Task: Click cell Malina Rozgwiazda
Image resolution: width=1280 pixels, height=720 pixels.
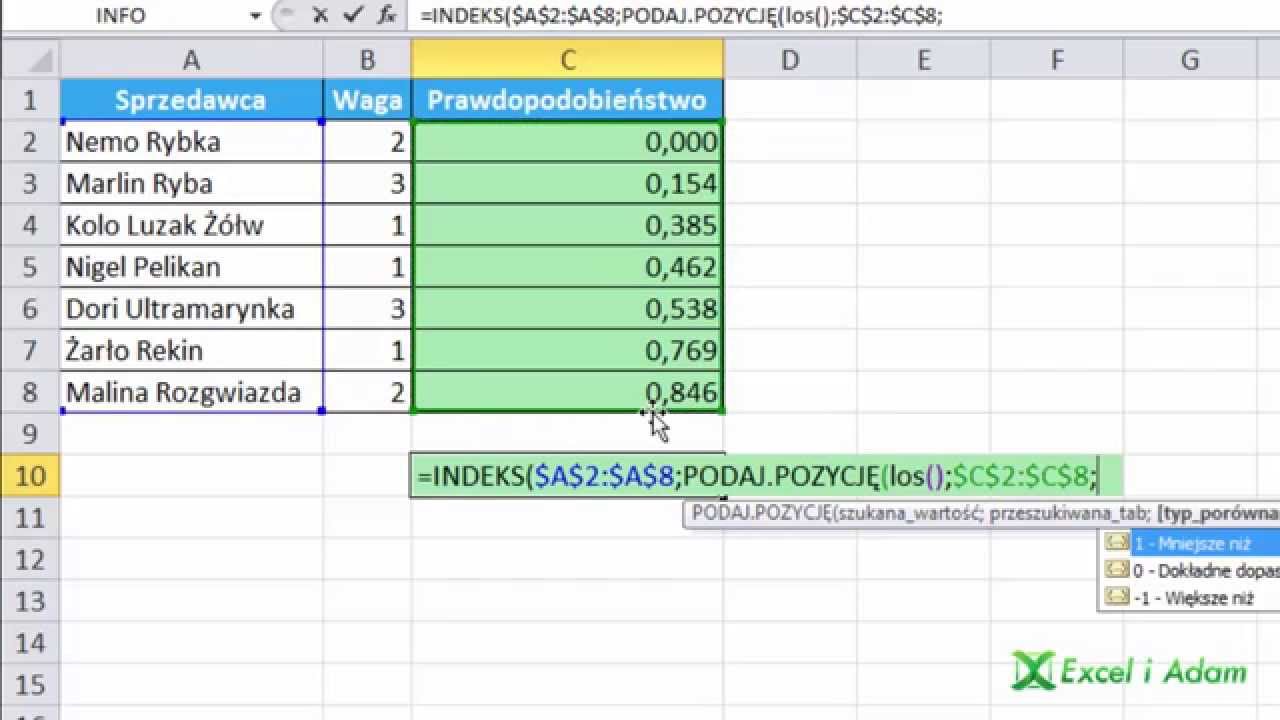Action: [x=191, y=392]
